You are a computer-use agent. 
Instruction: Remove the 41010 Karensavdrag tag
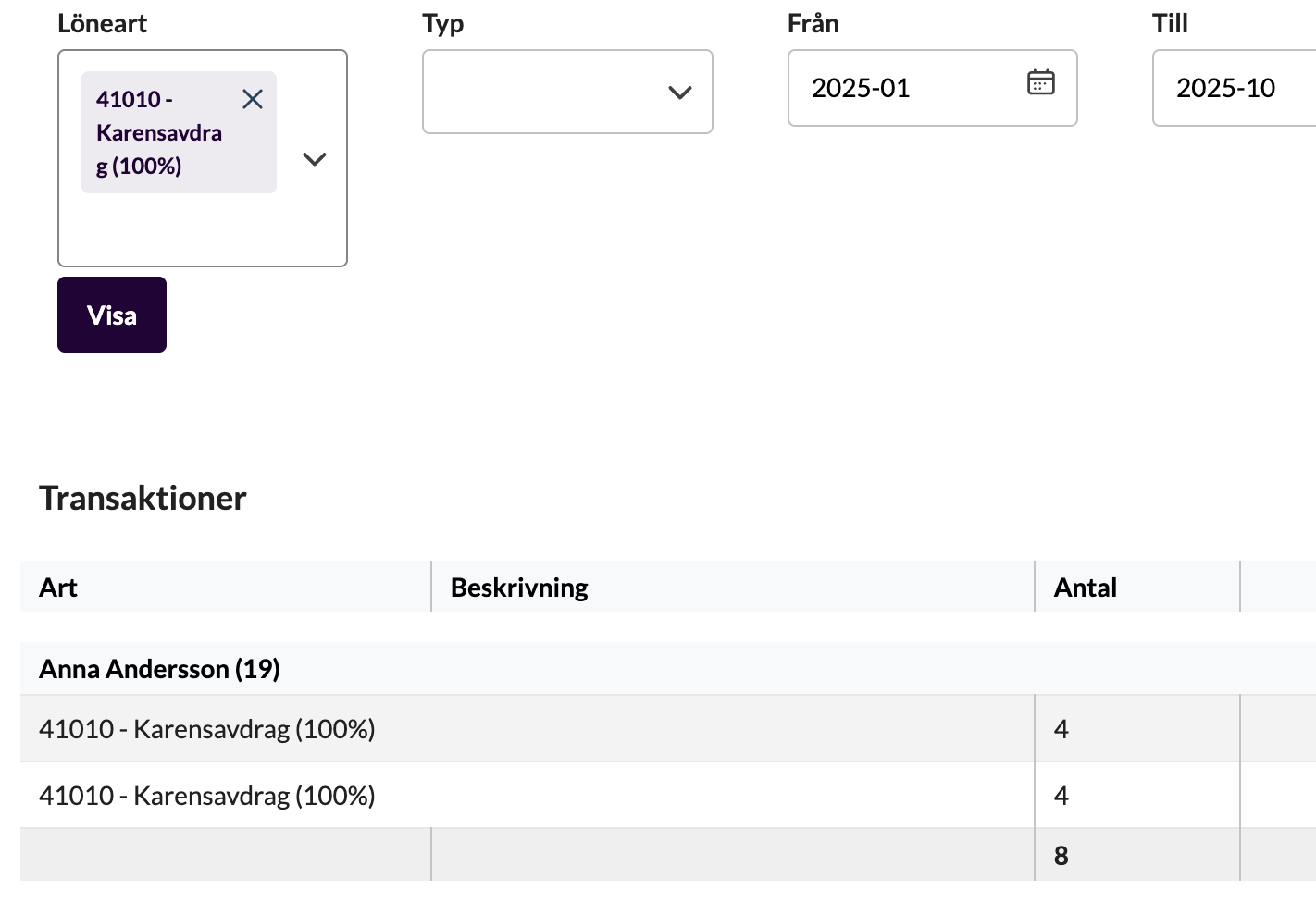pos(253,99)
